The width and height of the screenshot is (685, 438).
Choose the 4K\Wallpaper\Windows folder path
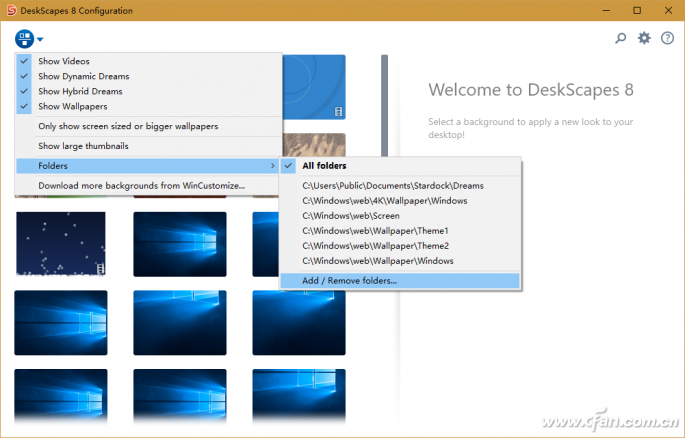[400, 201]
